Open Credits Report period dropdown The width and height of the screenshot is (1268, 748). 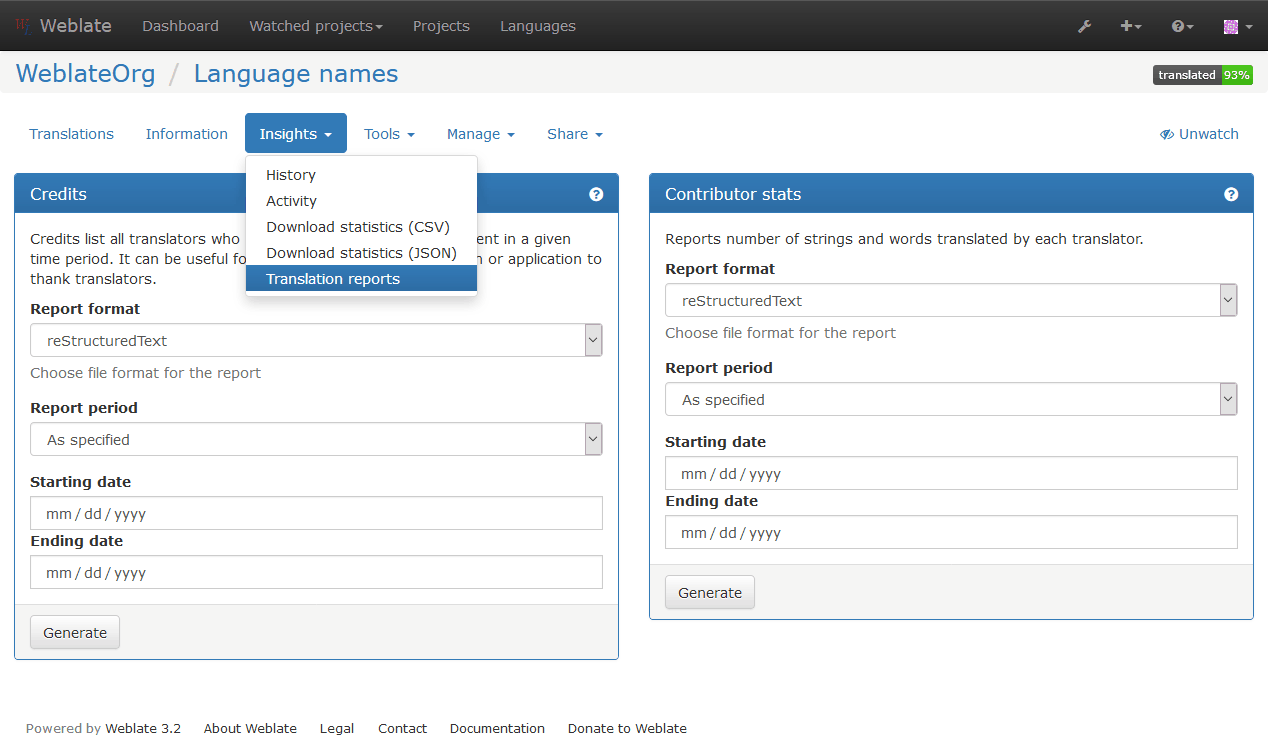(x=316, y=439)
